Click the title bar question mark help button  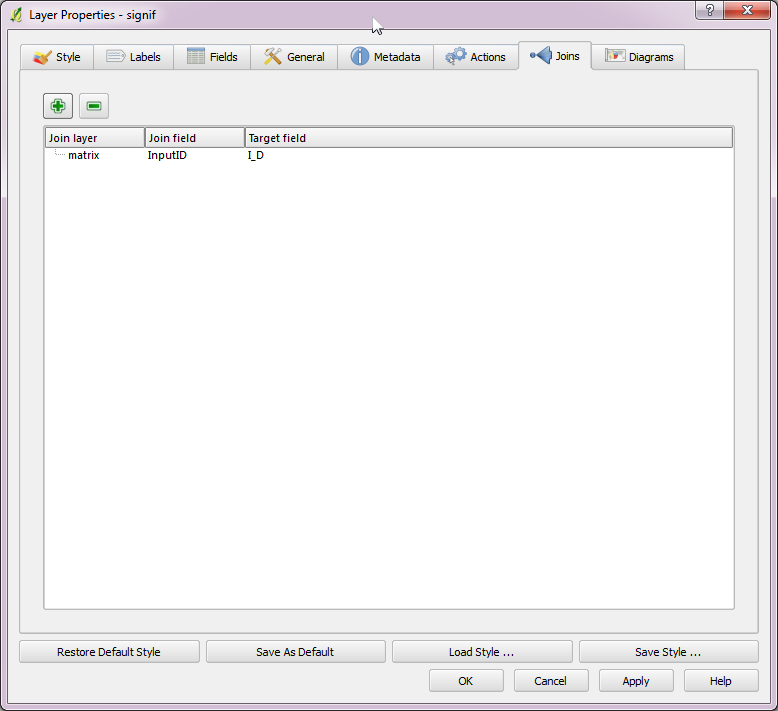coord(710,10)
